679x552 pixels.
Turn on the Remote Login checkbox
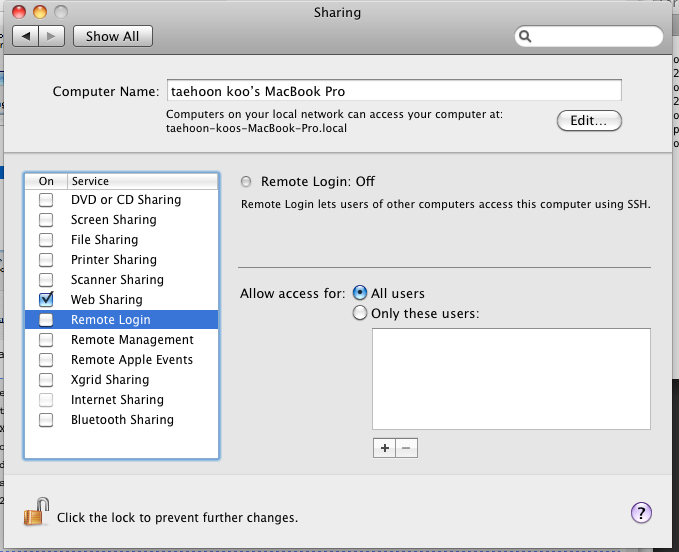point(46,320)
